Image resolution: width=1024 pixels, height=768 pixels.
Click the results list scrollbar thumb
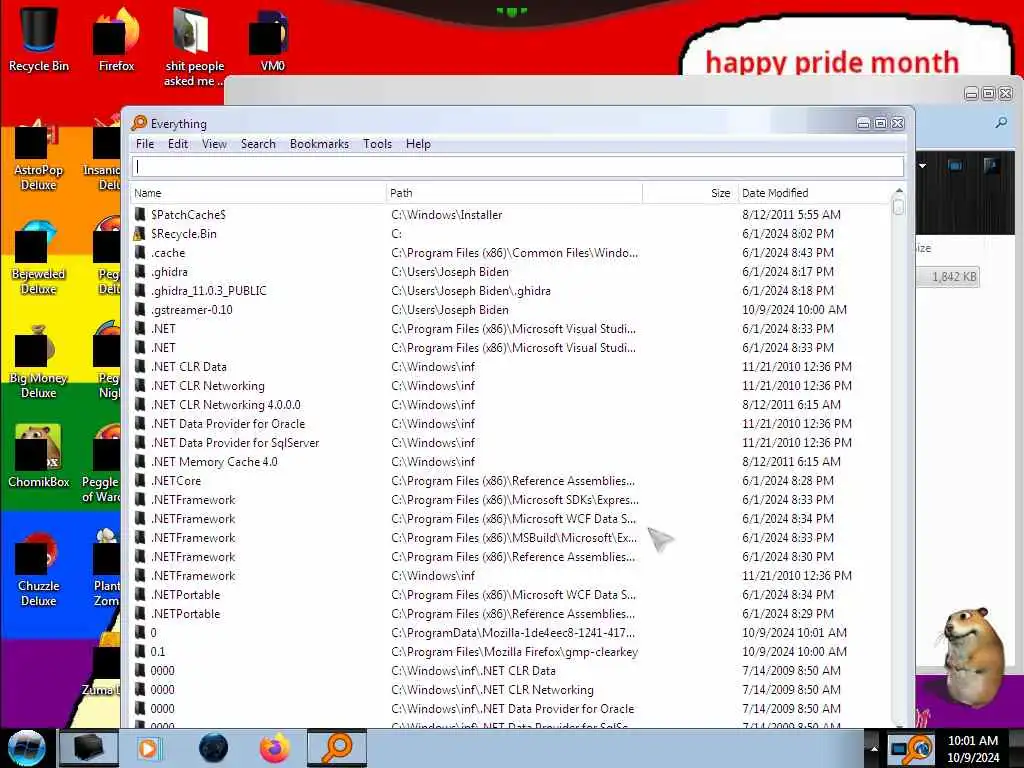click(x=899, y=206)
